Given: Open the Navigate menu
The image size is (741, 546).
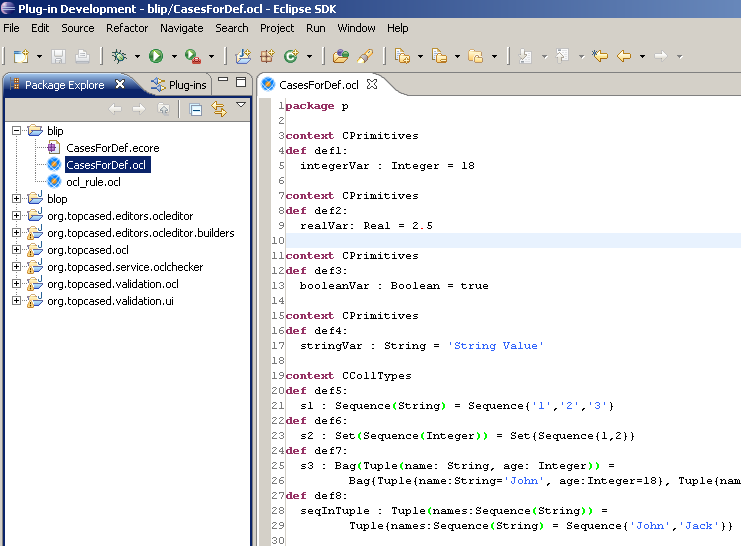Looking at the screenshot, I should pyautogui.click(x=181, y=28).
